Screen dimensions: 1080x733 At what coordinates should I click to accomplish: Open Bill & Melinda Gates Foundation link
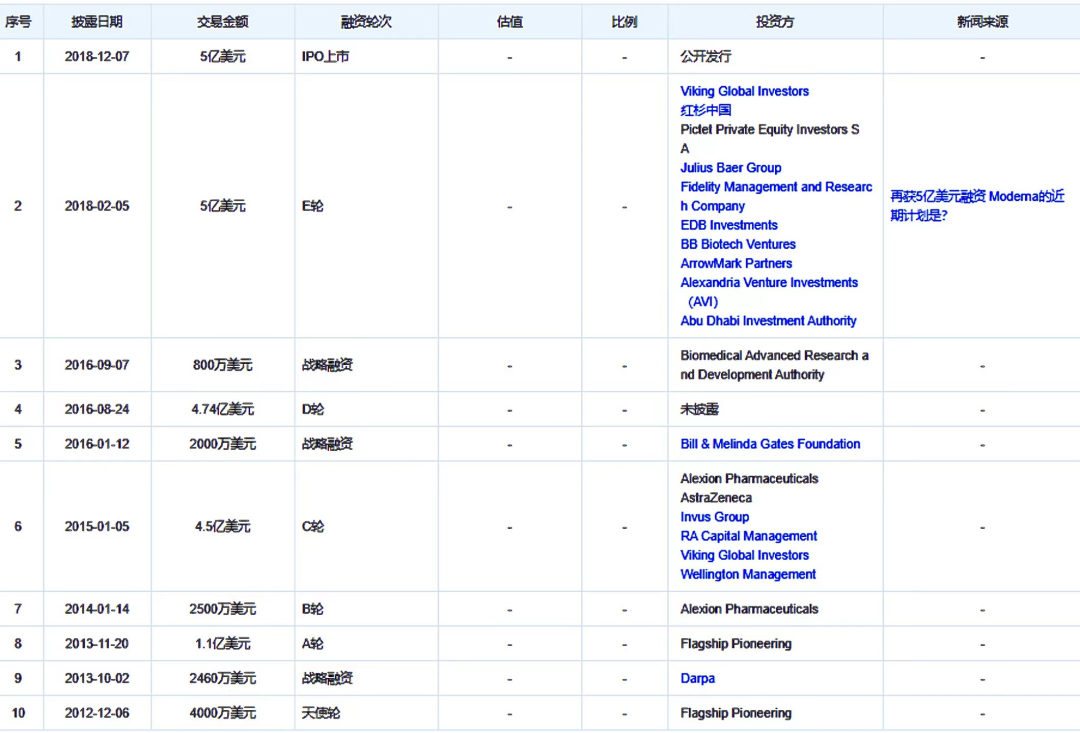point(770,444)
